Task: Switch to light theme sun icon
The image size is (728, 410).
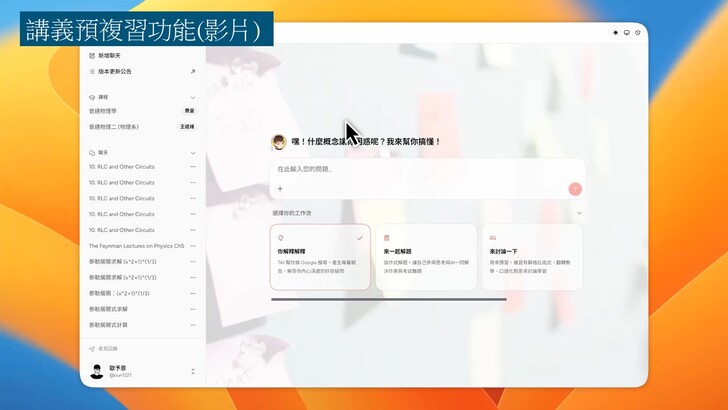Action: pos(616,33)
